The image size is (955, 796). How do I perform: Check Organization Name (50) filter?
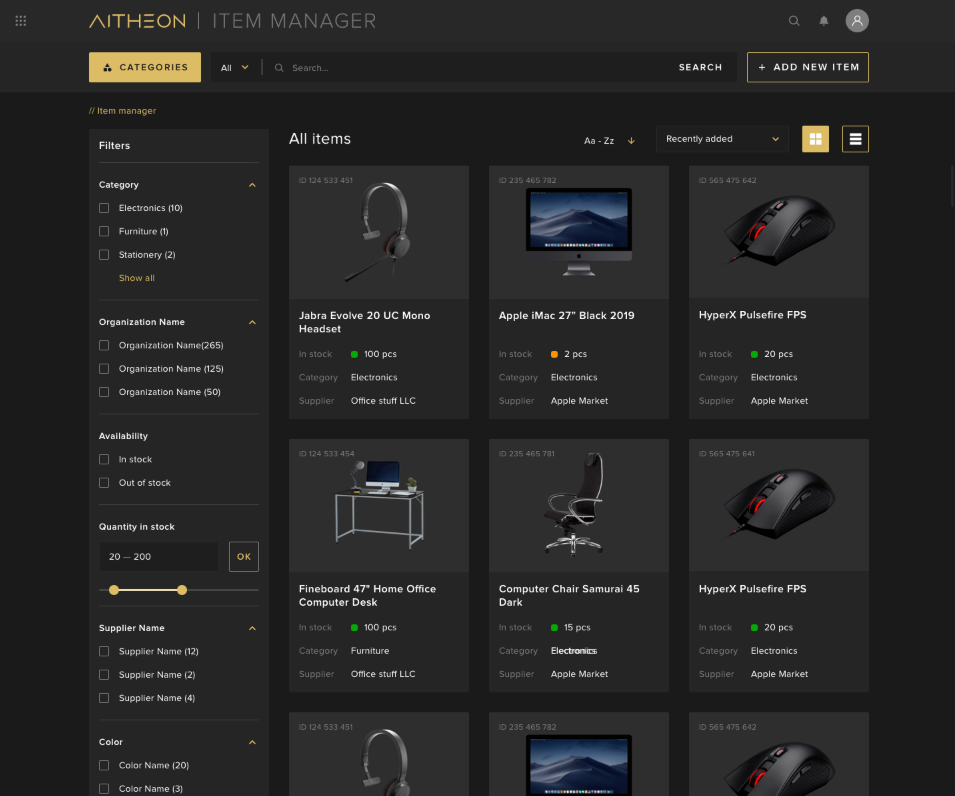pyautogui.click(x=104, y=392)
